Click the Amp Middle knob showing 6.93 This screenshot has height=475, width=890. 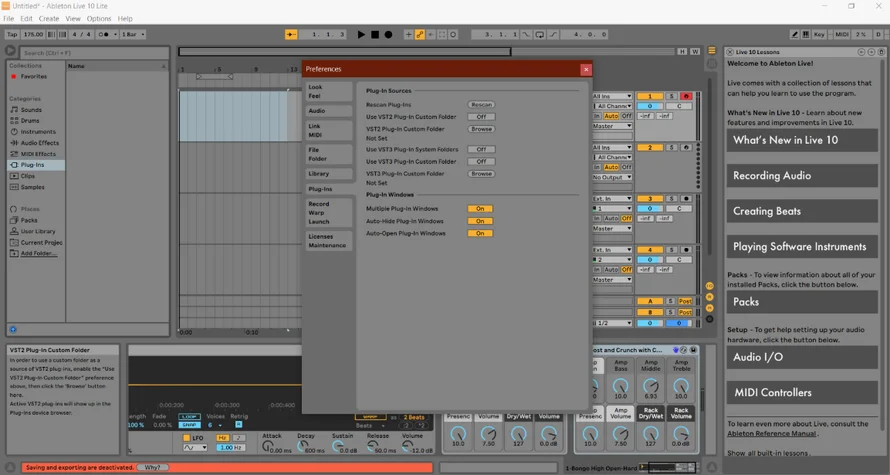pos(651,386)
